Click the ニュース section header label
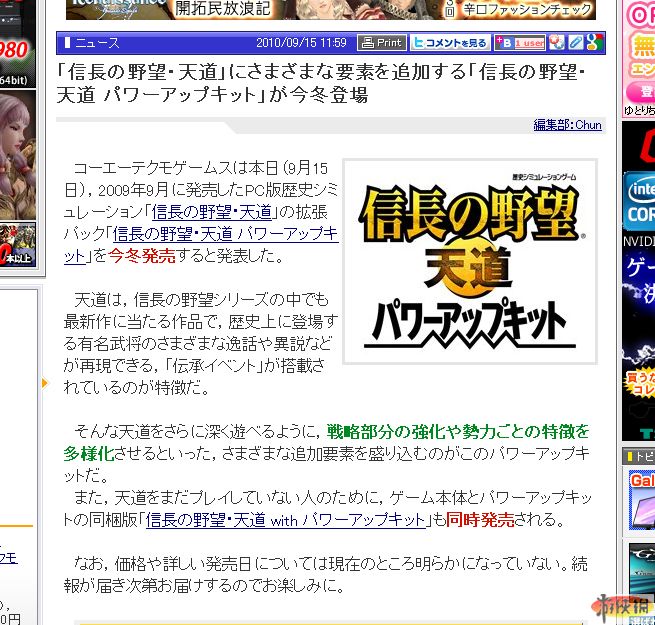 tap(96, 43)
